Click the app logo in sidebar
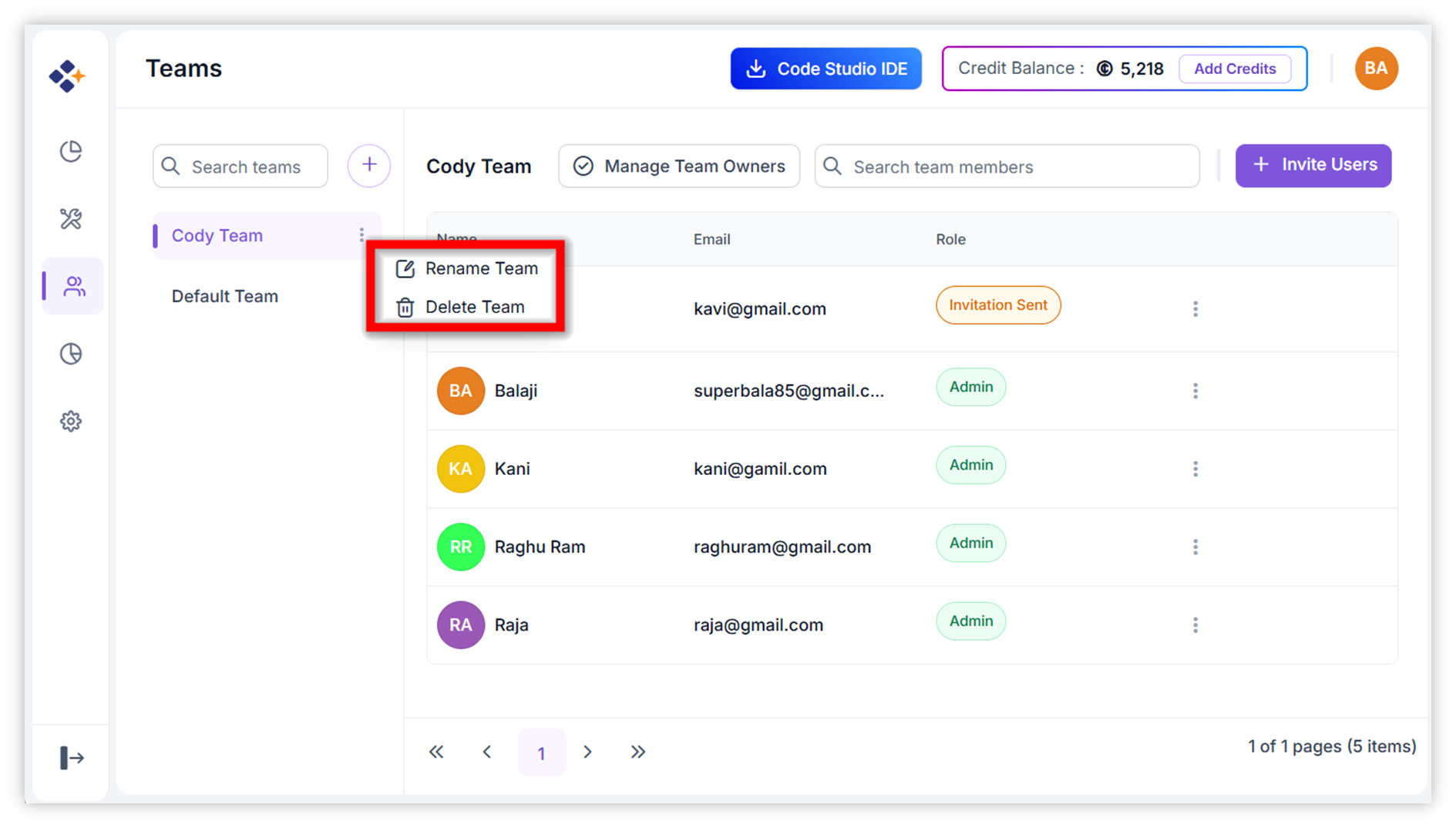 (x=67, y=76)
